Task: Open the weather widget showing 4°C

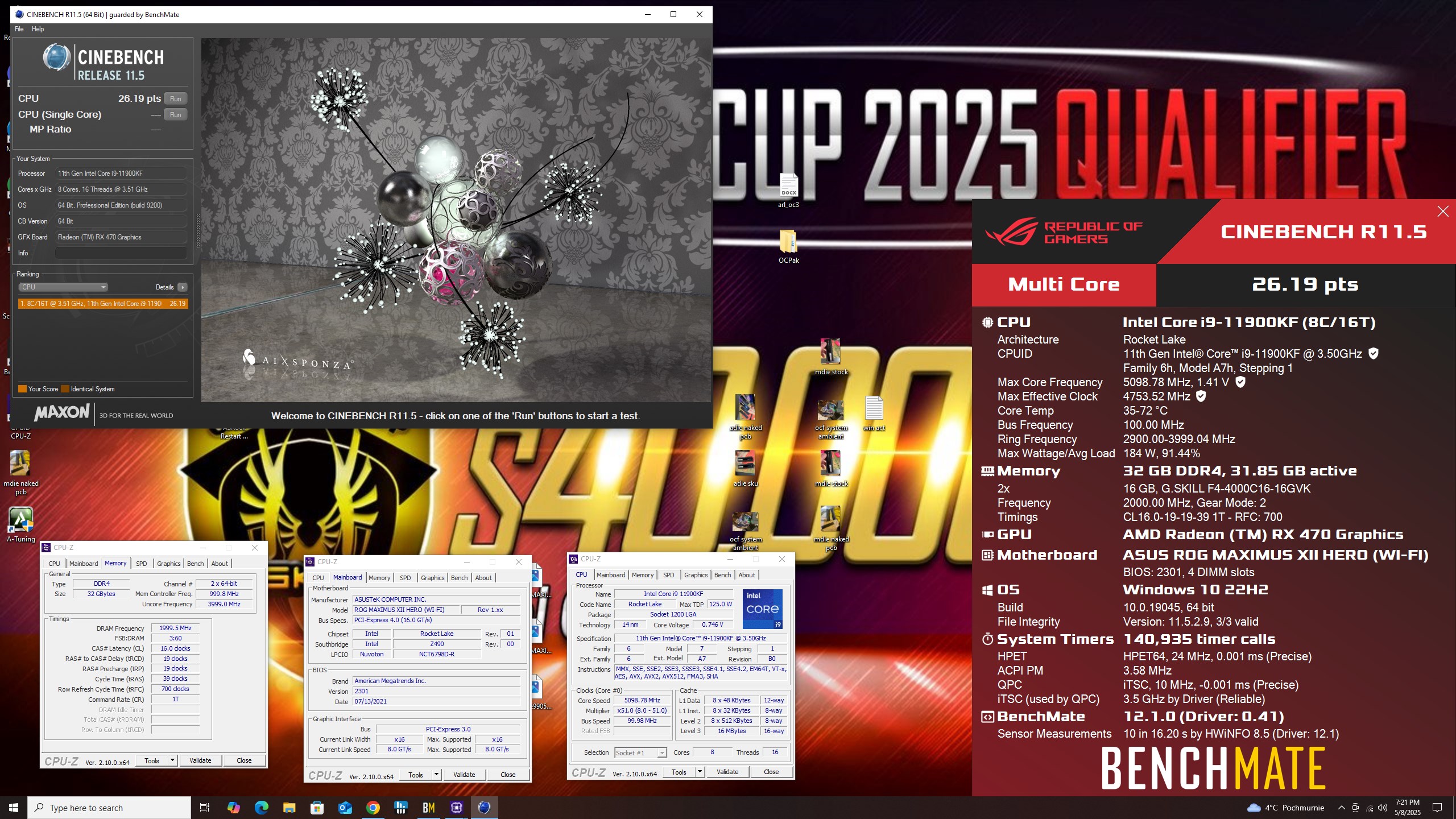Action: click(1285, 808)
